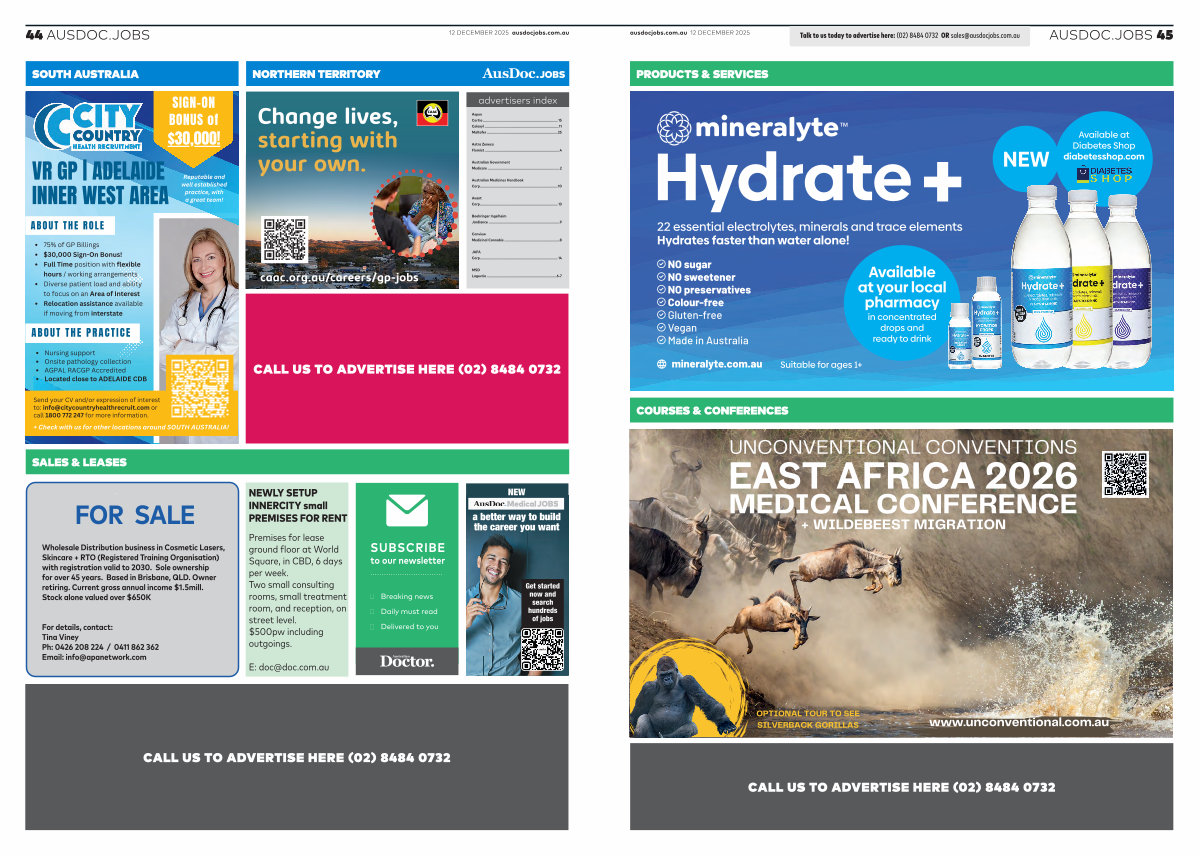The height and width of the screenshot is (856, 1200).
Task: Click the NO sugar checkmark
Action: click(x=661, y=265)
